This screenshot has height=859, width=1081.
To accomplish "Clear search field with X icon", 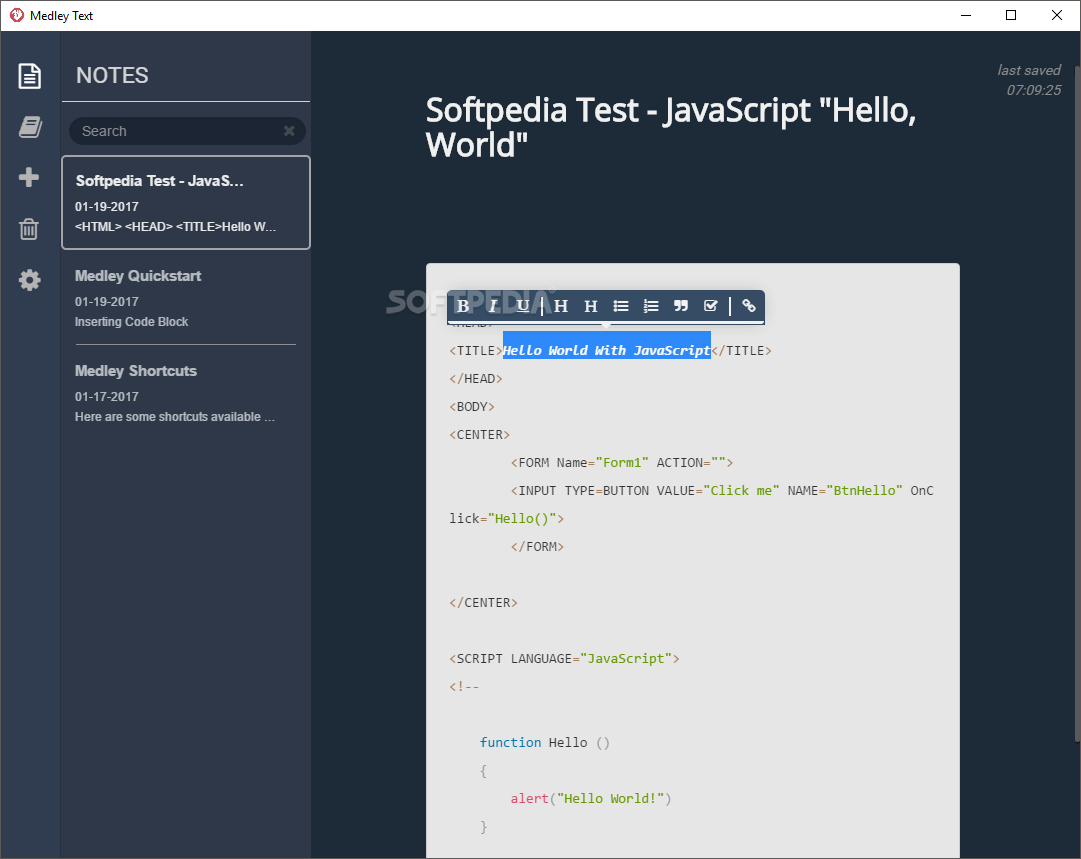I will coord(290,130).
